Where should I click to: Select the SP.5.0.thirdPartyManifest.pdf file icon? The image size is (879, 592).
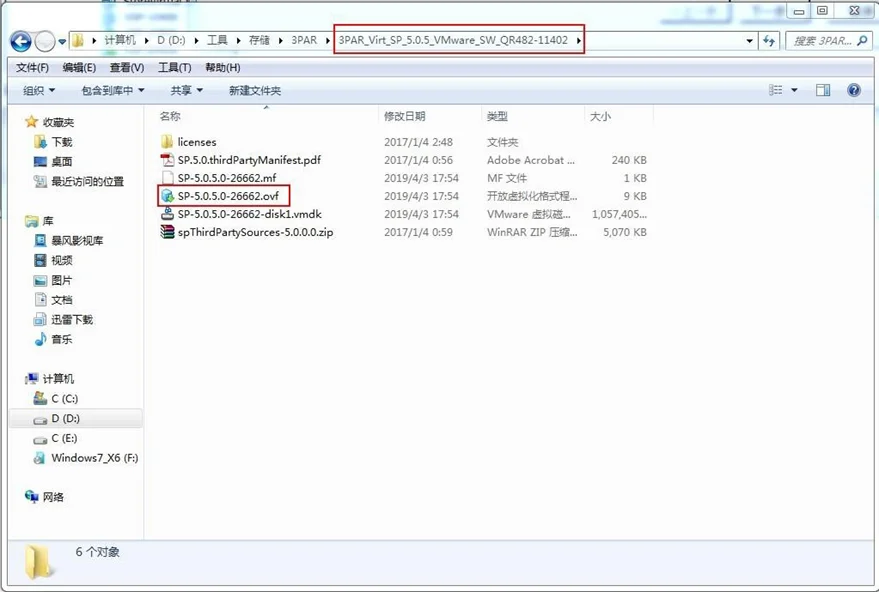point(167,160)
